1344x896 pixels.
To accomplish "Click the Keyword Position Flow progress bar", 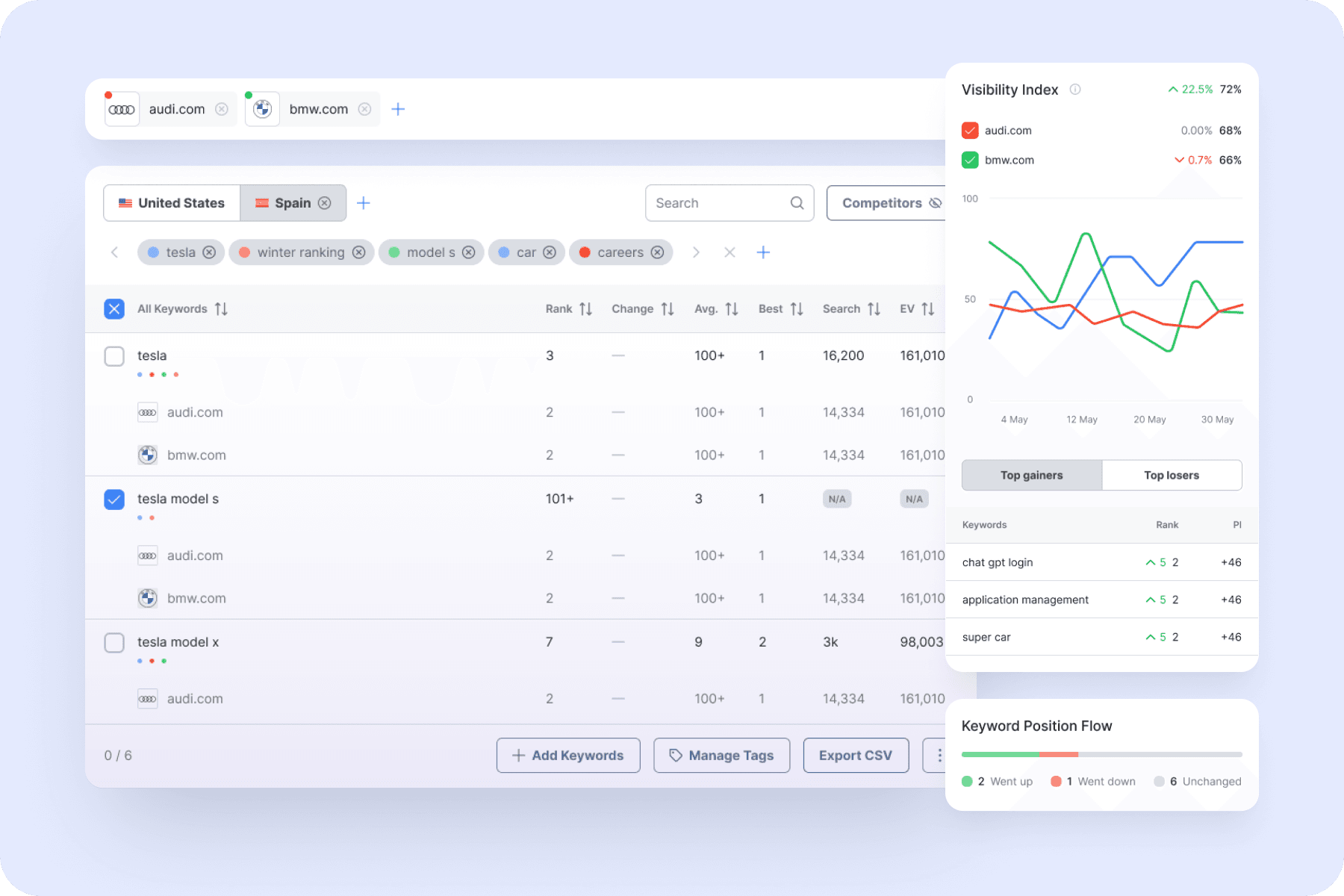I will click(x=1102, y=755).
